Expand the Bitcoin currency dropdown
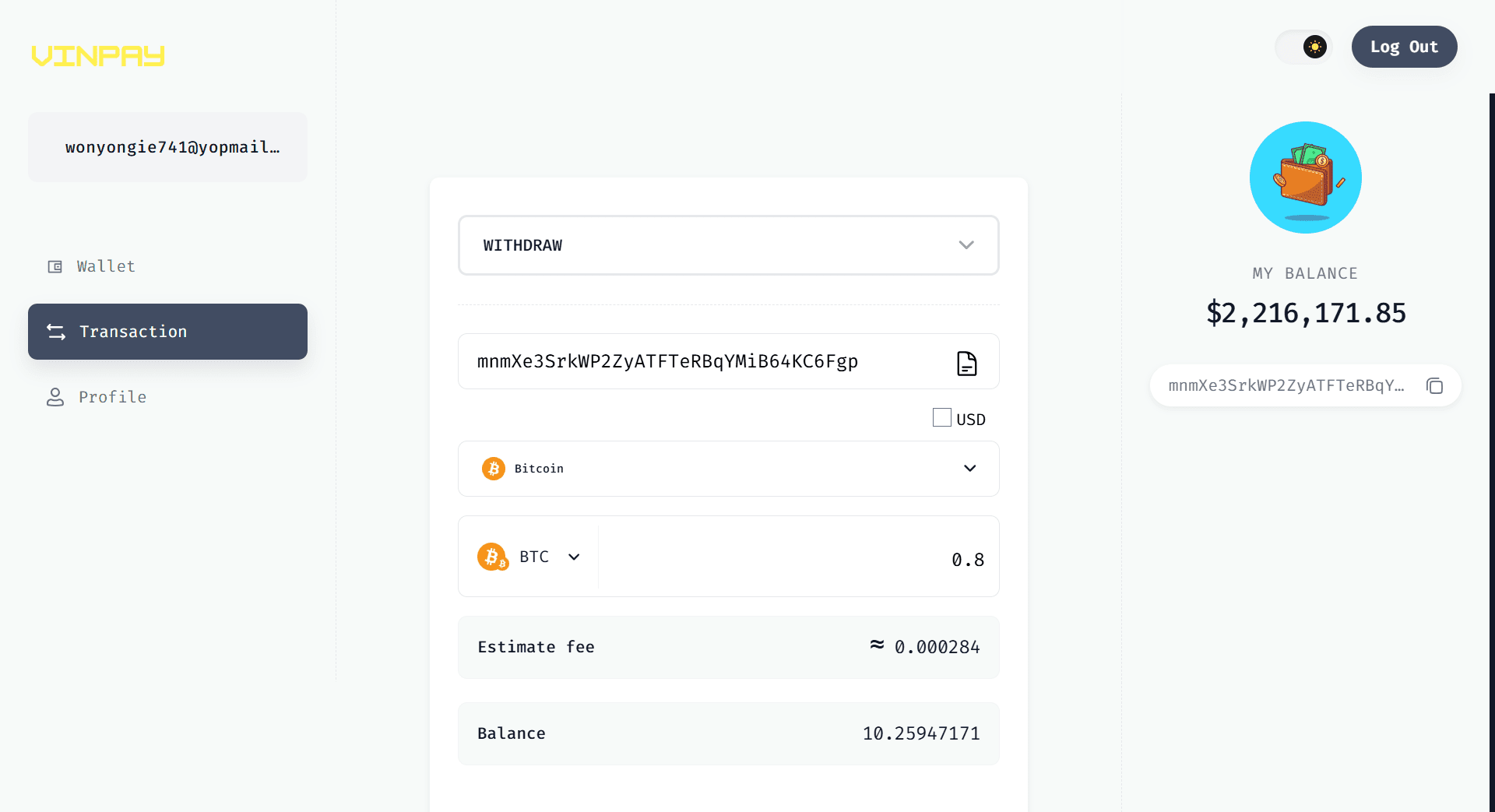 [x=970, y=468]
